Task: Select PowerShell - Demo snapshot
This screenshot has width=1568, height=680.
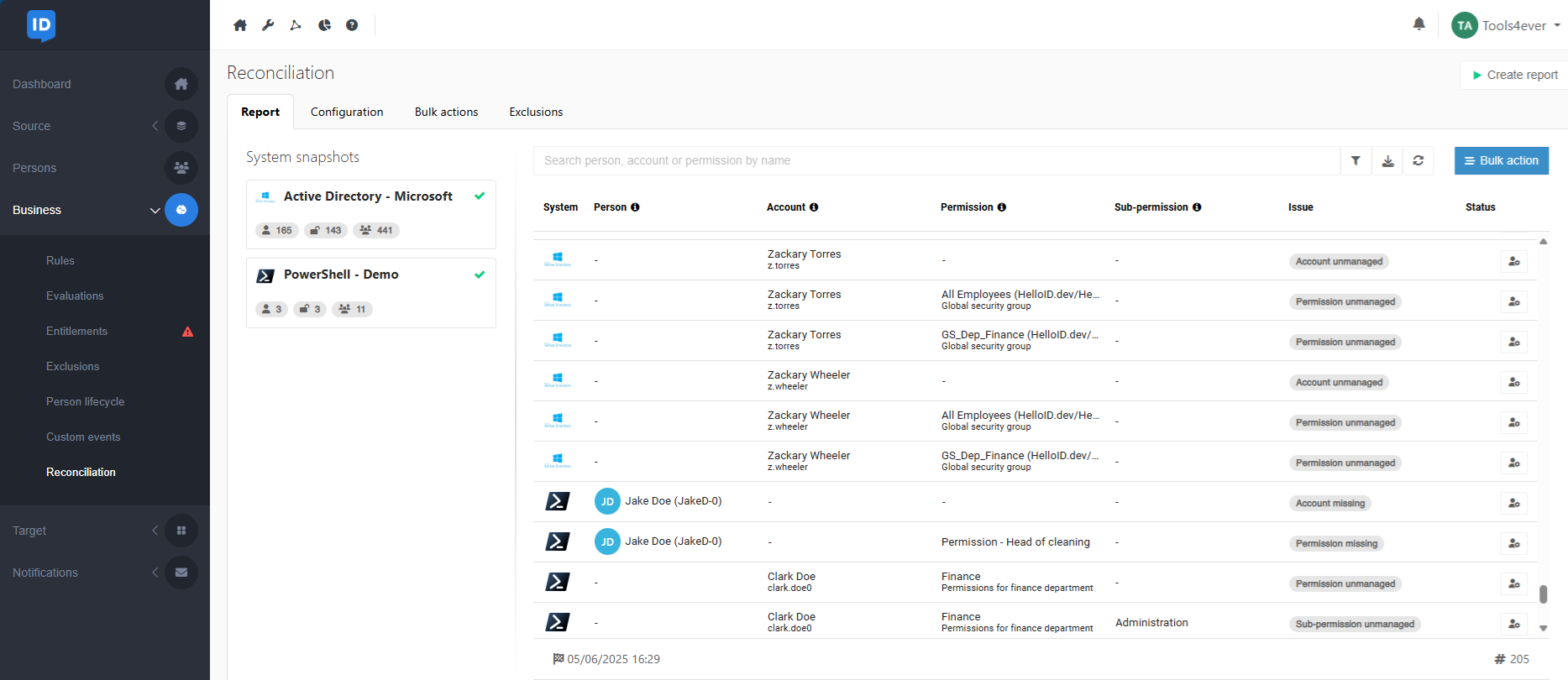Action: (x=370, y=293)
